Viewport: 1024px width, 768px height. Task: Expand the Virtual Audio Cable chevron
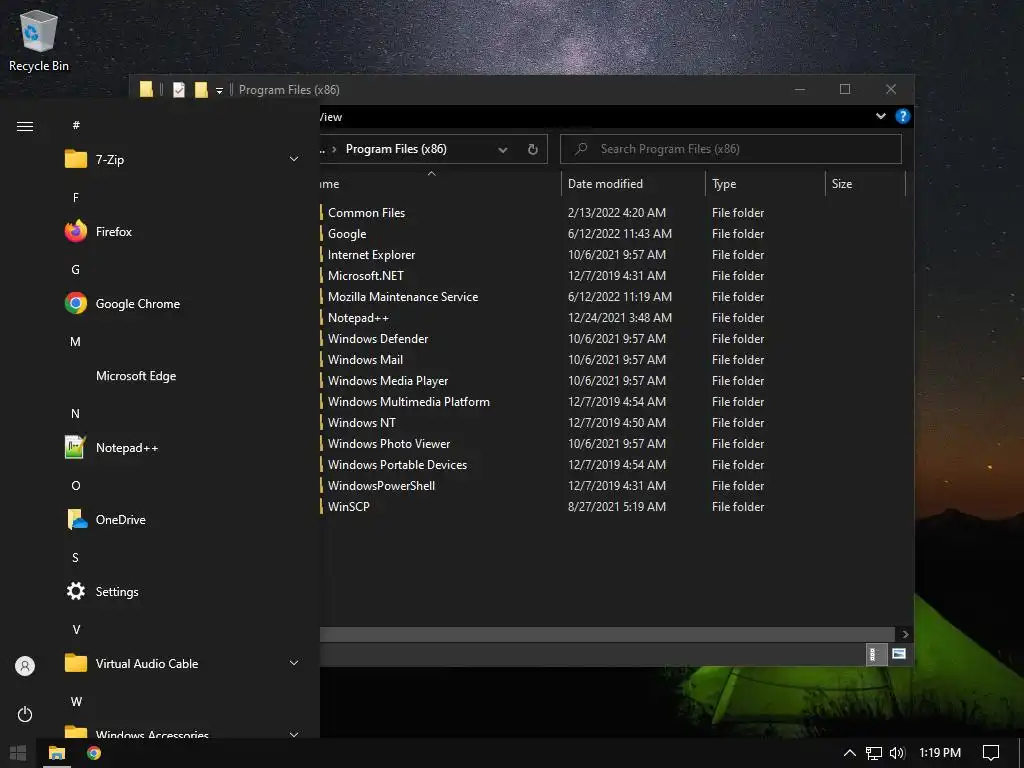[294, 663]
